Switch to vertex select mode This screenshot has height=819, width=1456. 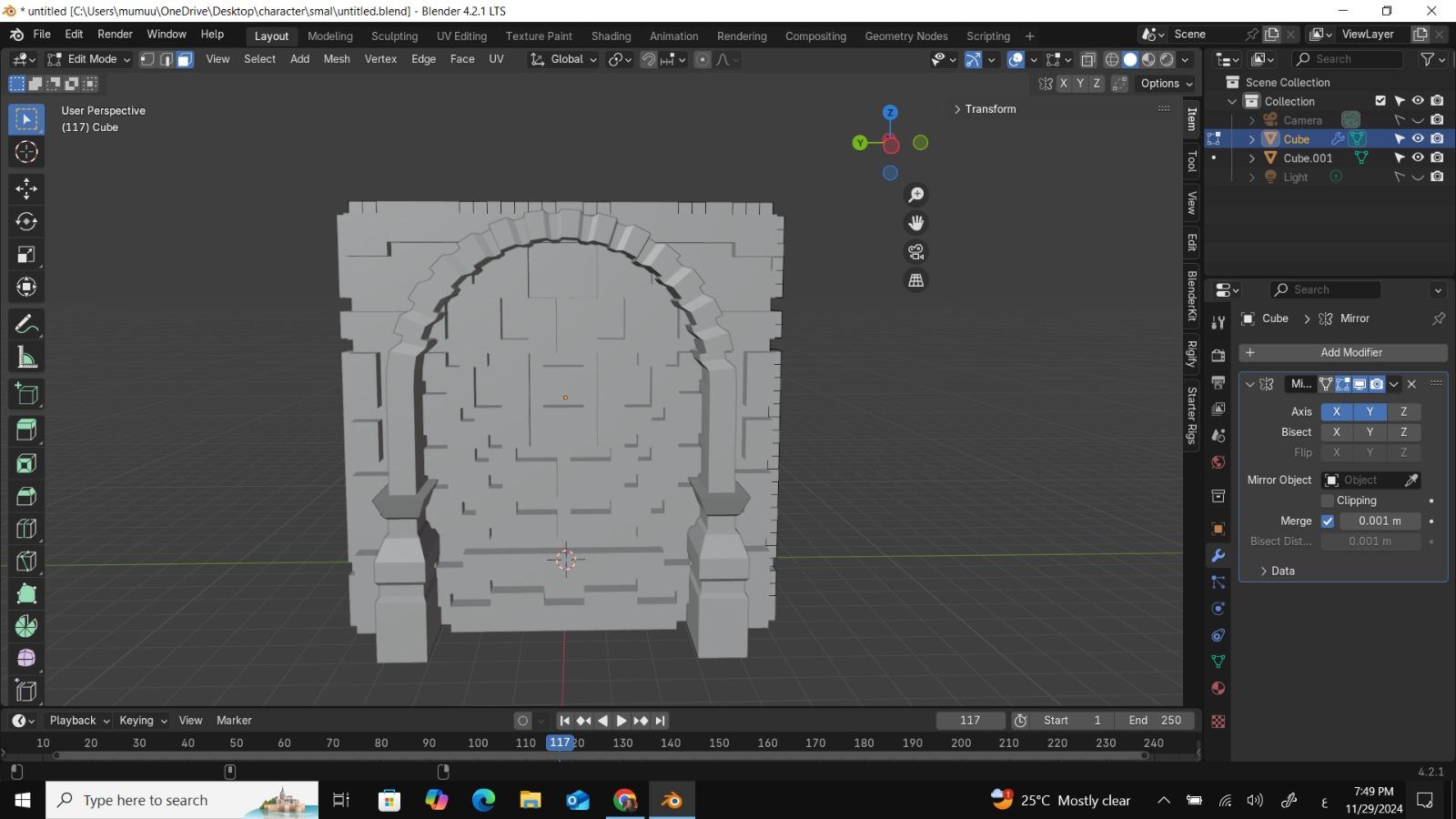[x=147, y=59]
